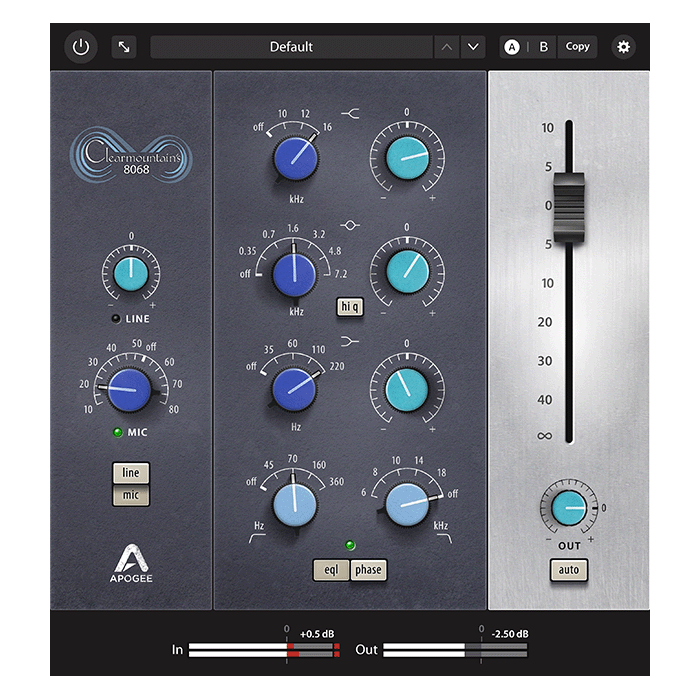Image resolution: width=700 pixels, height=700 pixels.
Task: Open the settings gear icon
Action: click(x=624, y=47)
